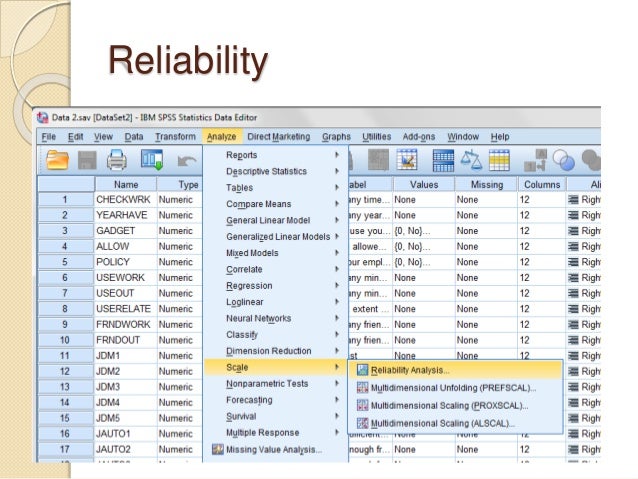Image resolution: width=638 pixels, height=479 pixels.
Task: Click the Use Variable Sets circles icon
Action: click(564, 160)
